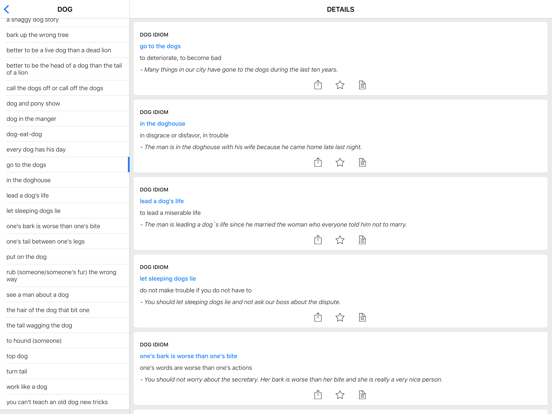Open notes icon for 'go to the dogs'
The width and height of the screenshot is (552, 414).
pos(362,85)
